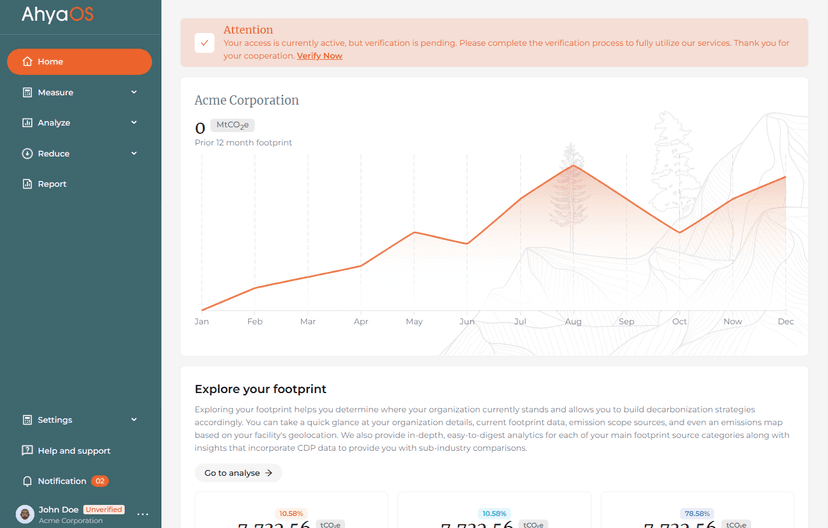Image resolution: width=828 pixels, height=528 pixels.
Task: Click the Home icon in sidebar
Action: 27,62
